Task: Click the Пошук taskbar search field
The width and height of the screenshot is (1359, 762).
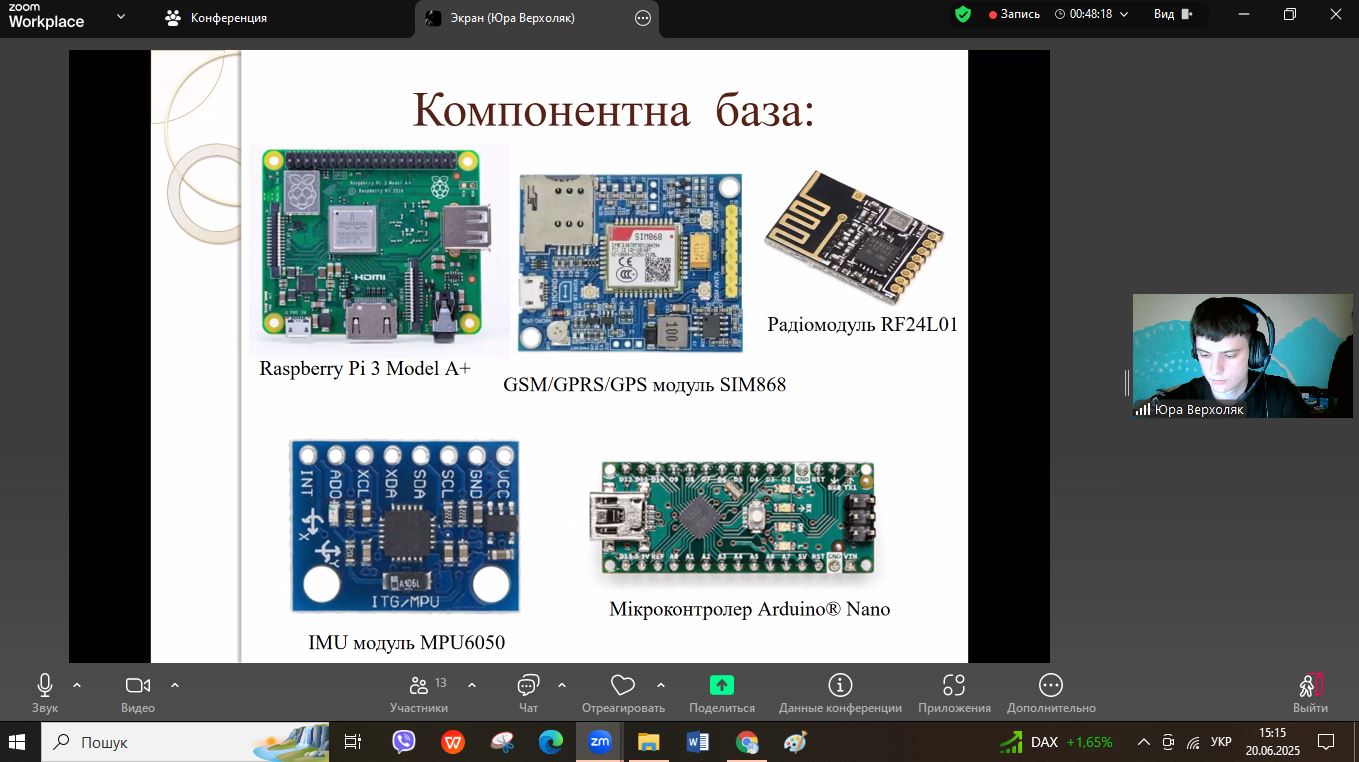Action: [185, 742]
